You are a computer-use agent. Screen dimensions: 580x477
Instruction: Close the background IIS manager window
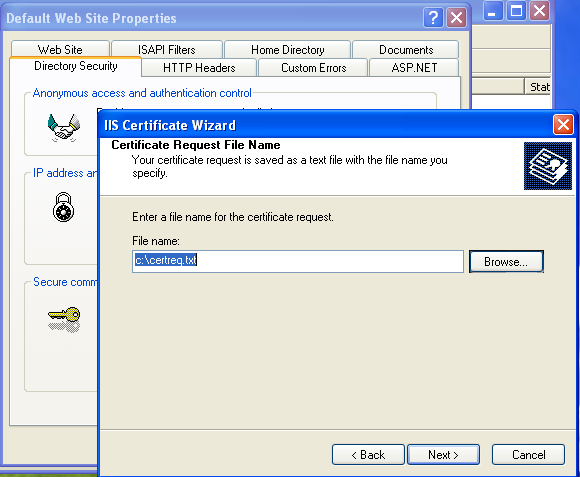tap(539, 11)
